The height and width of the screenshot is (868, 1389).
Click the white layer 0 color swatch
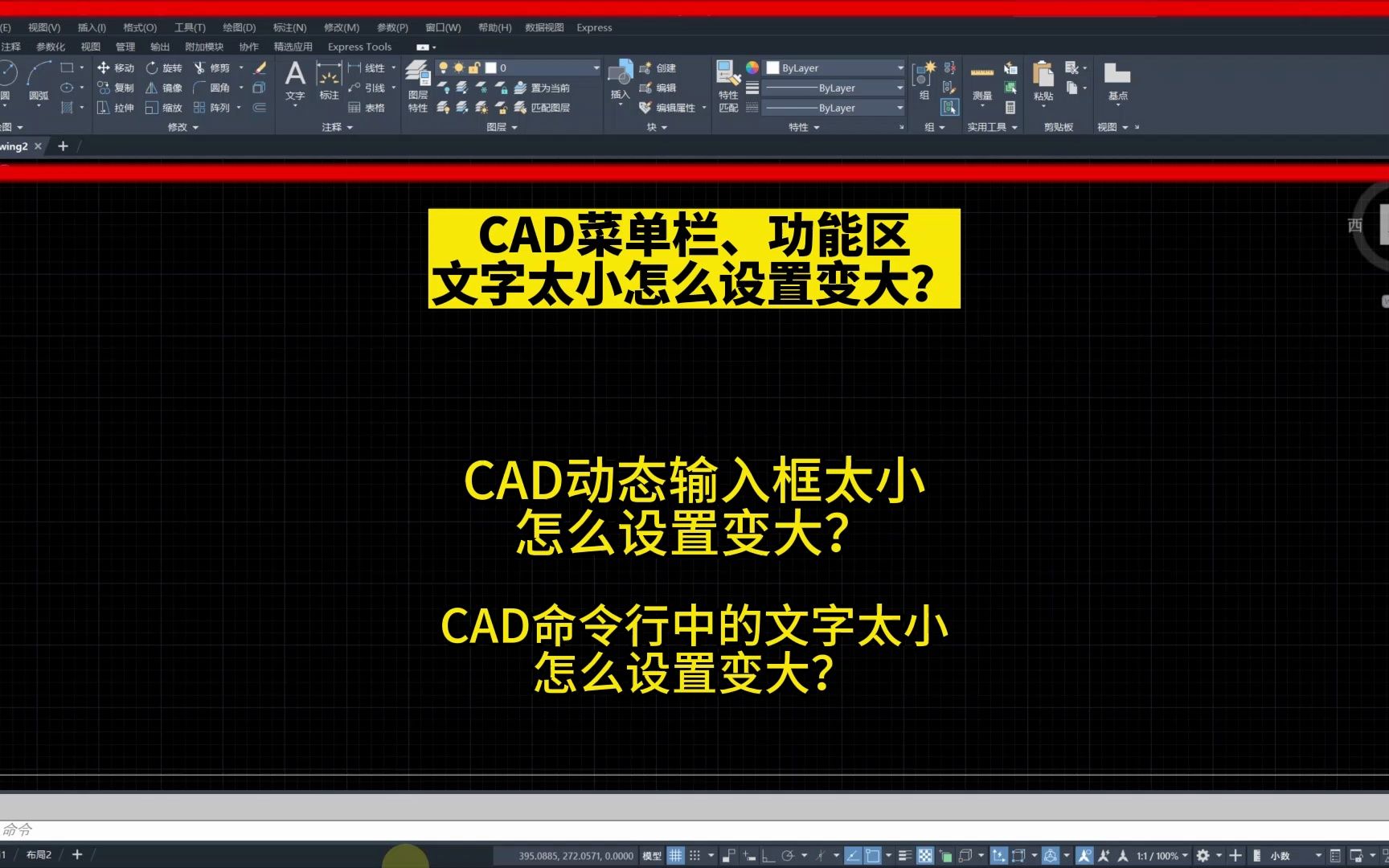pos(491,68)
